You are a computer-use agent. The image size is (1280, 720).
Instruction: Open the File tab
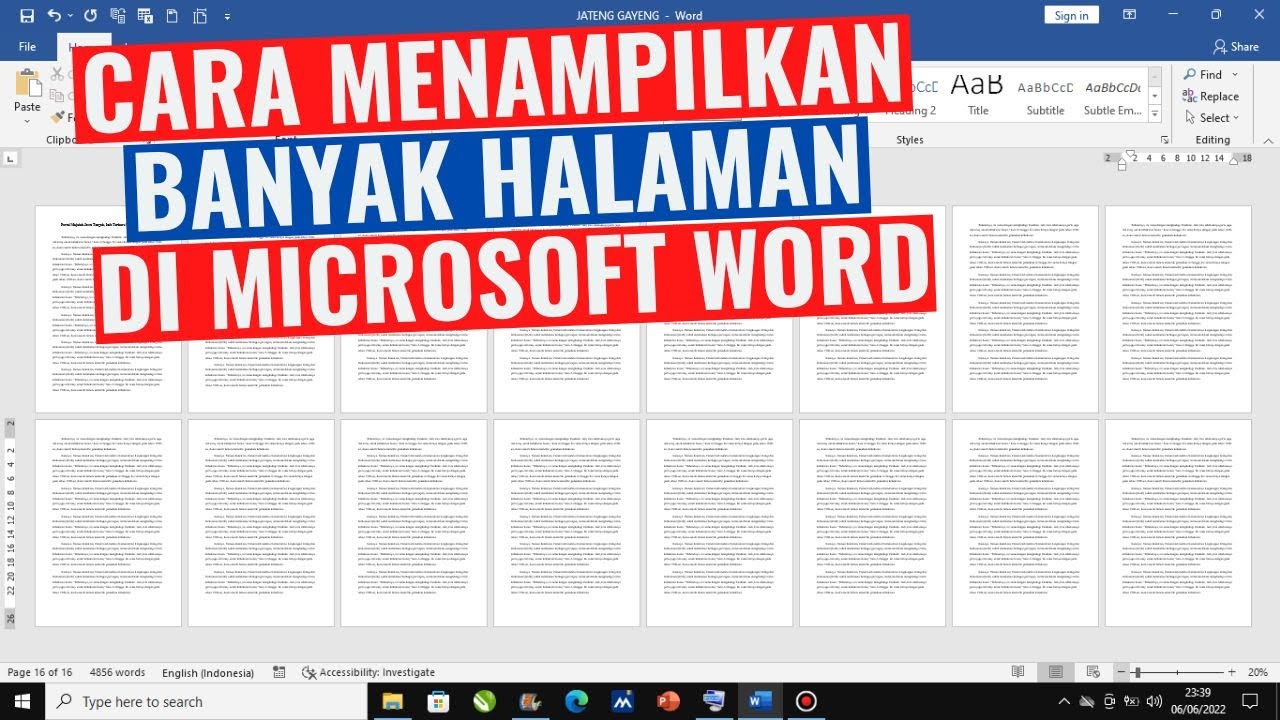[27, 47]
